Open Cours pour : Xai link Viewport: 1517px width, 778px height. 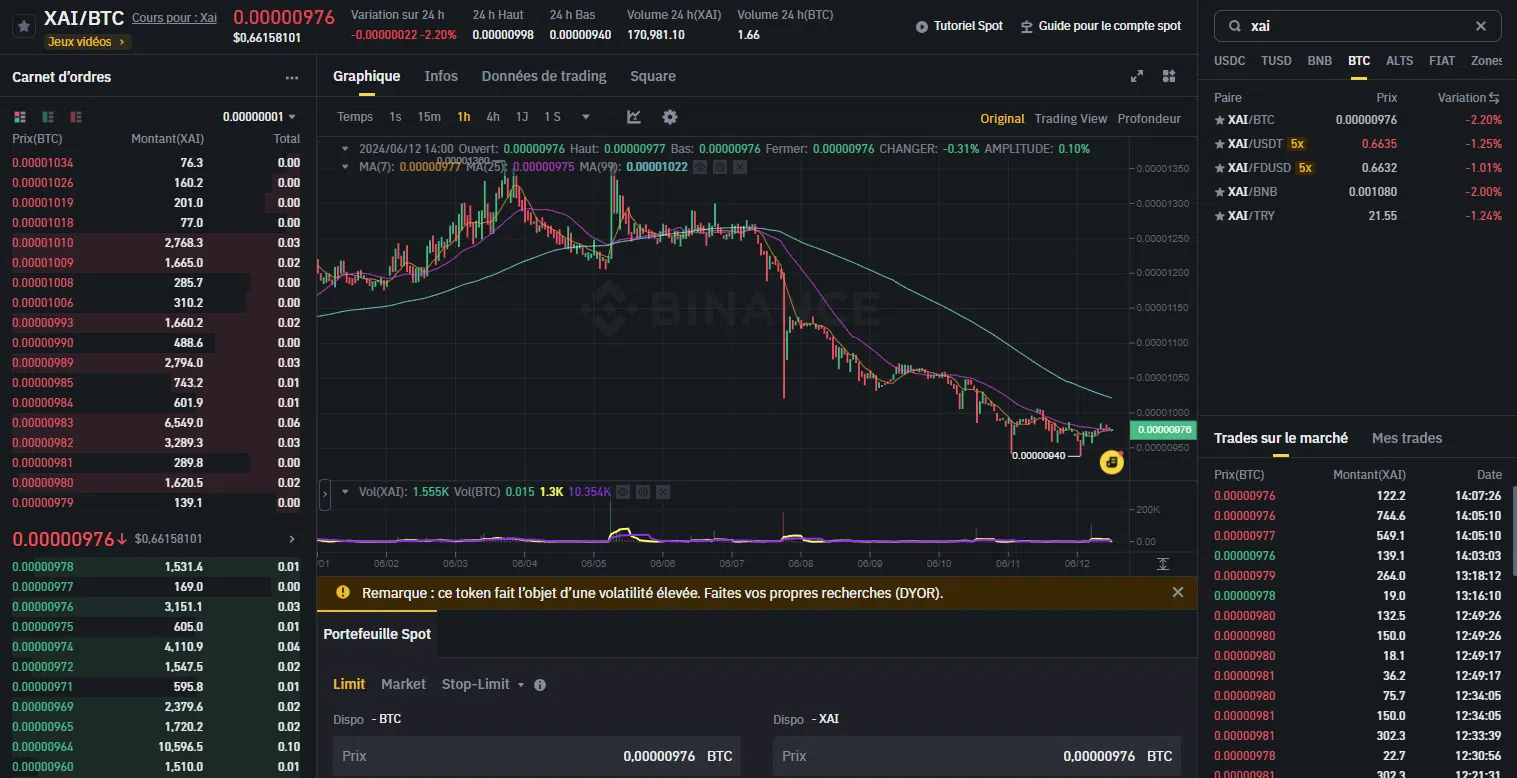click(174, 18)
